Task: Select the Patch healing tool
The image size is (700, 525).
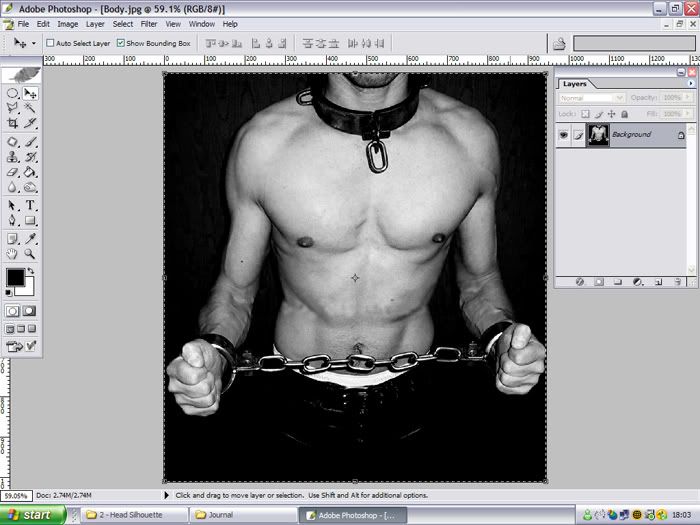Action: pos(12,142)
